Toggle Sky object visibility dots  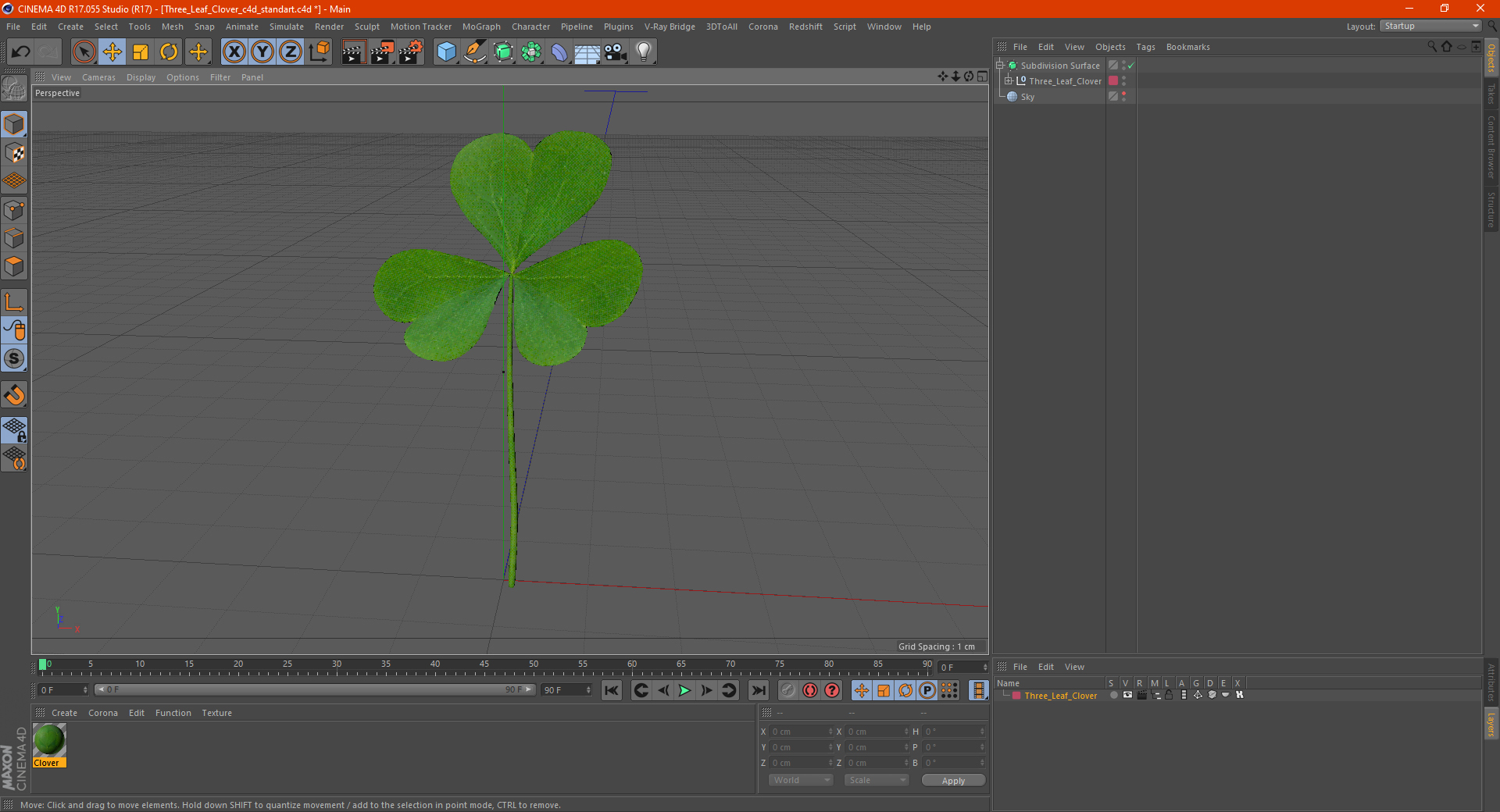click(1123, 96)
